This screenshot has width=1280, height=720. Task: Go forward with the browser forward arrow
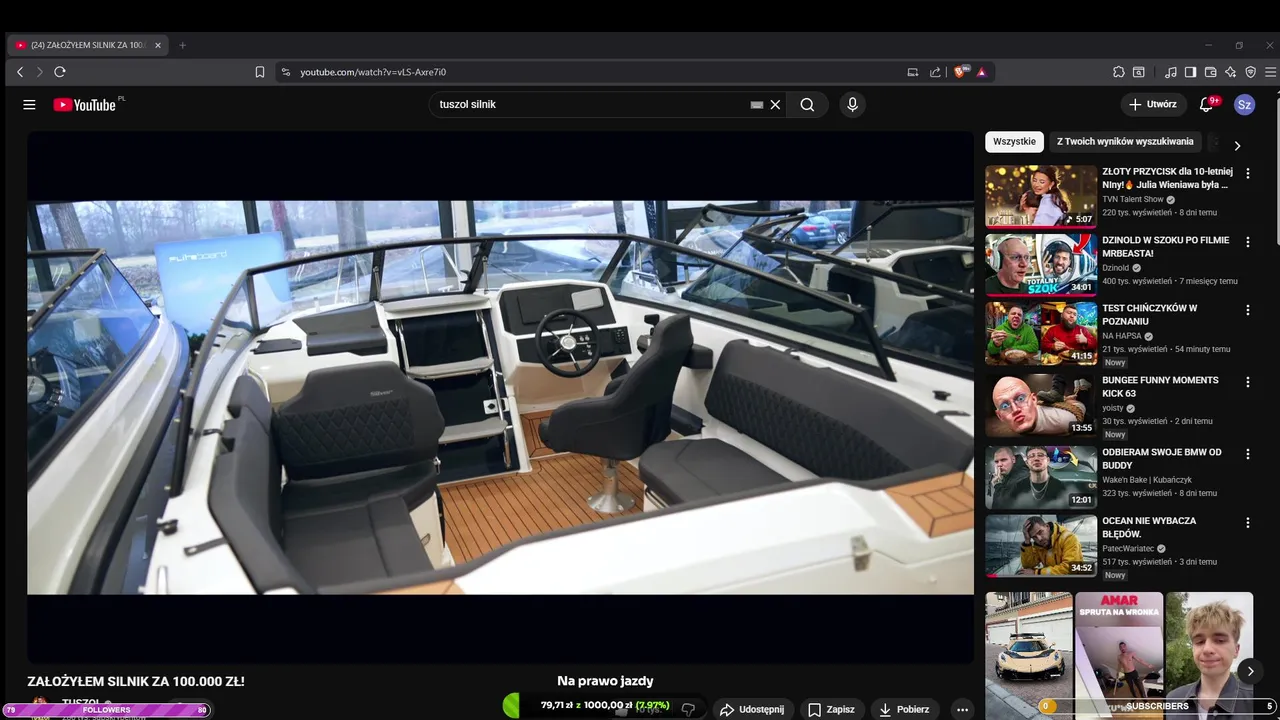40,72
